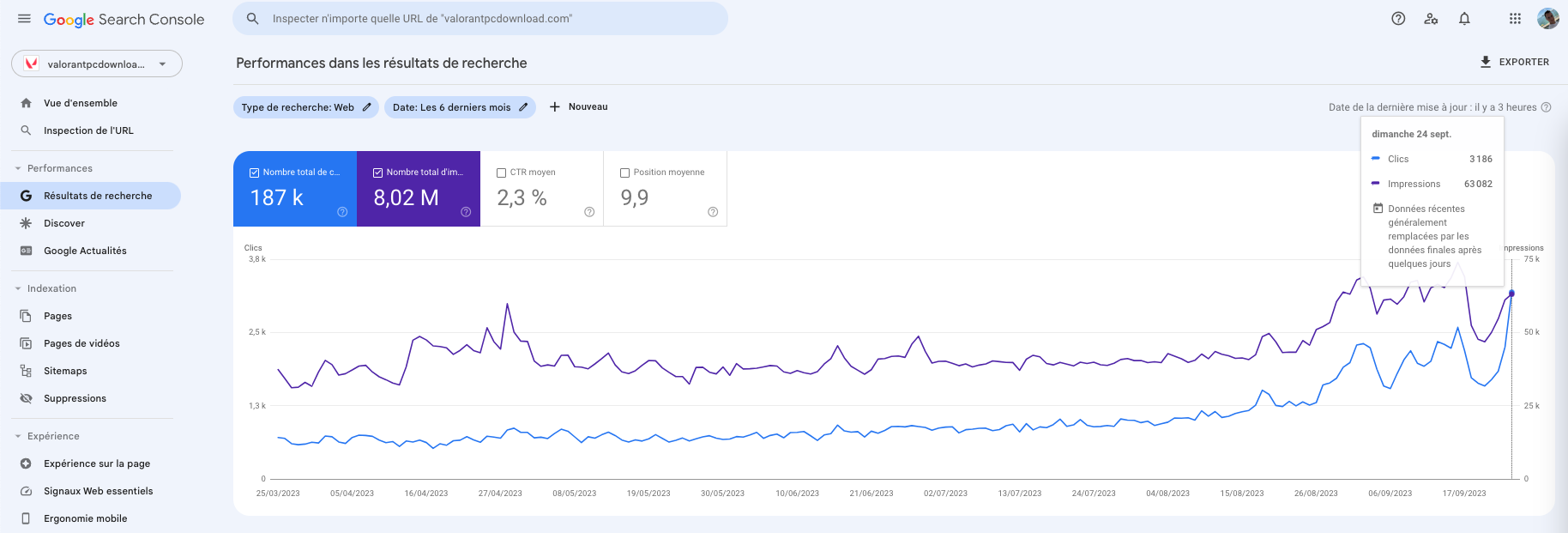This screenshot has height=533, width=1568.
Task: Collapse the Expérience sidebar section
Action: [18, 436]
